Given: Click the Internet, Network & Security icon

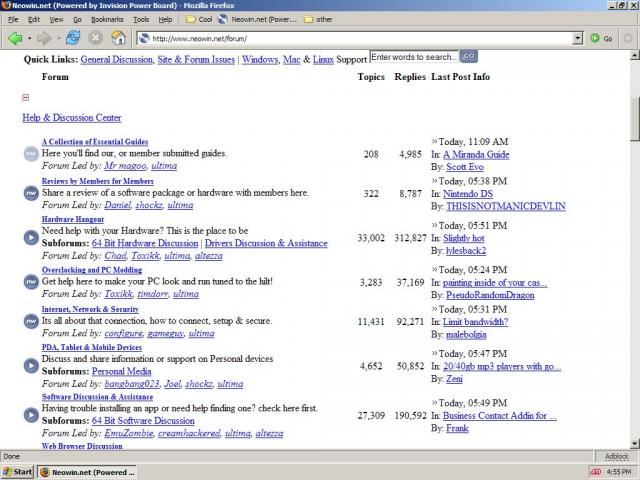Looking at the screenshot, I should click(31, 321).
